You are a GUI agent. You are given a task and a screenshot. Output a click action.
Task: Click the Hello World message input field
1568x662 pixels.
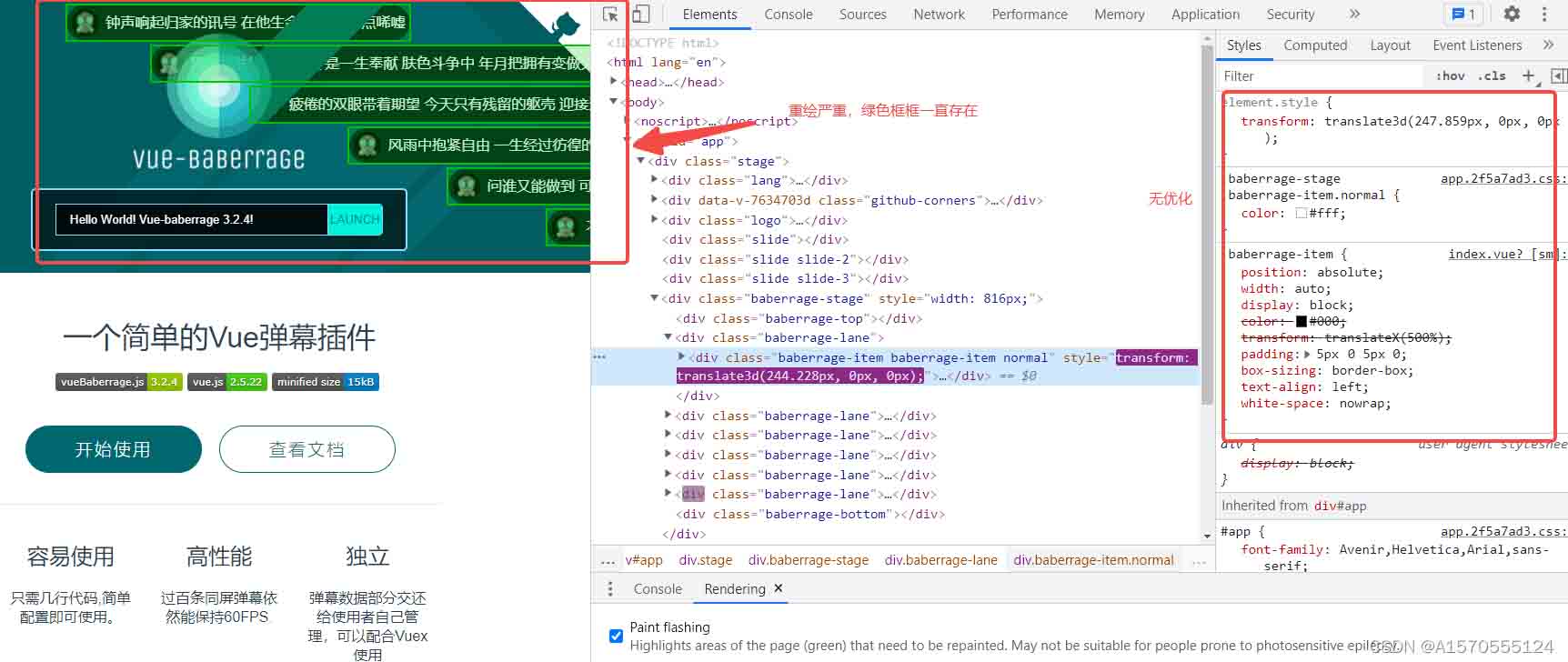pyautogui.click(x=191, y=219)
